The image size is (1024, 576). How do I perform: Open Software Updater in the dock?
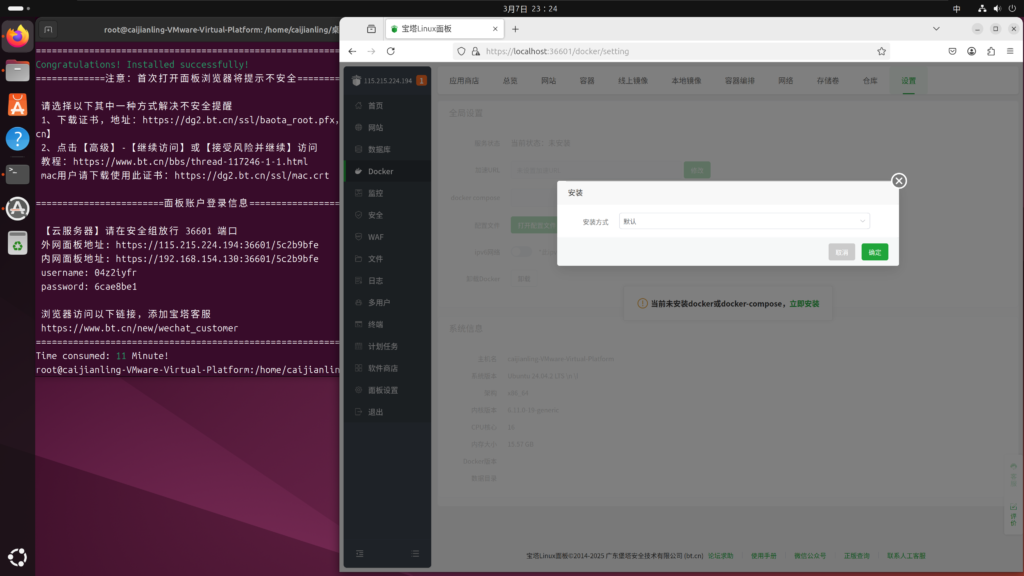click(18, 208)
